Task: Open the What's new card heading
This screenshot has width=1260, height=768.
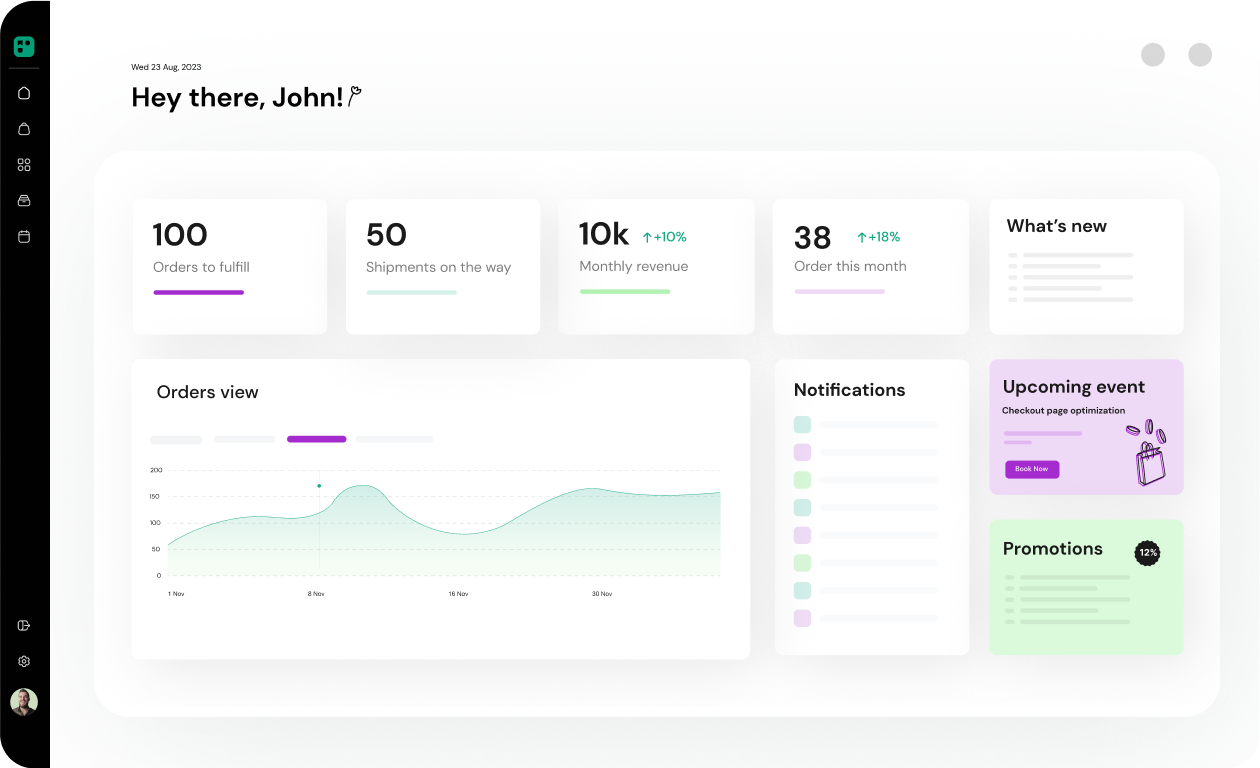Action: coord(1056,226)
